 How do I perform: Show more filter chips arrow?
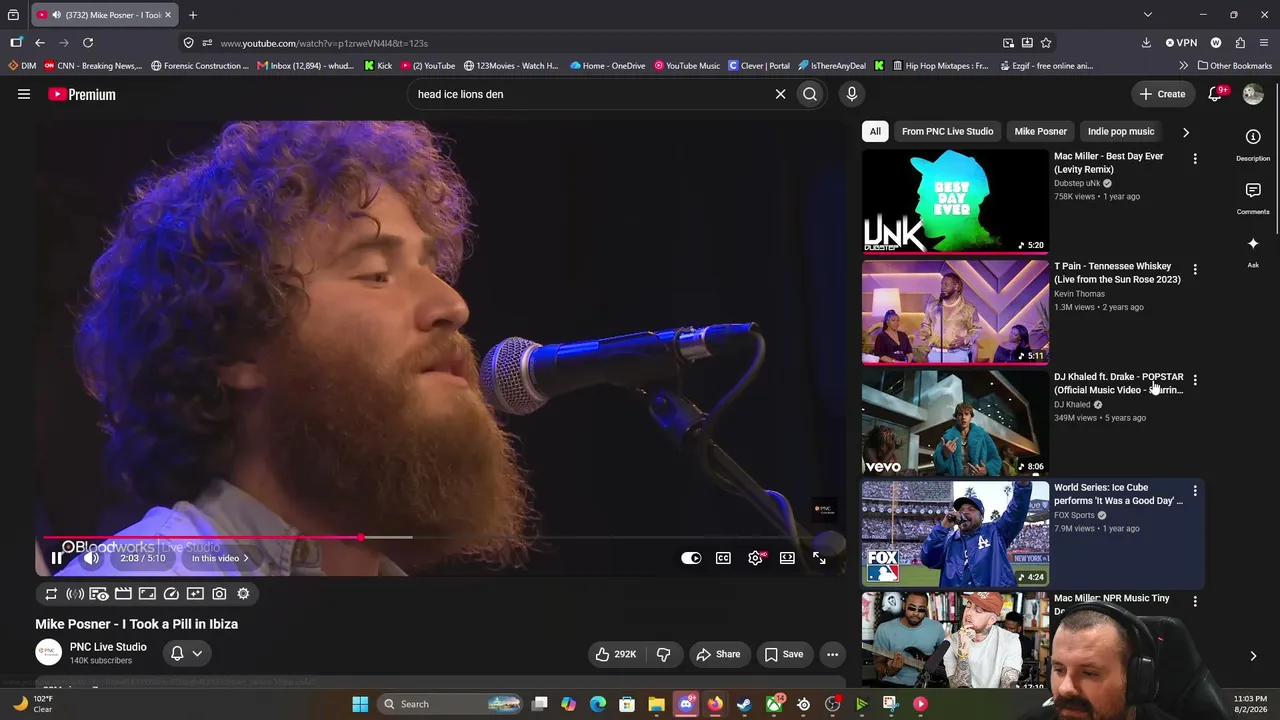pos(1186,132)
